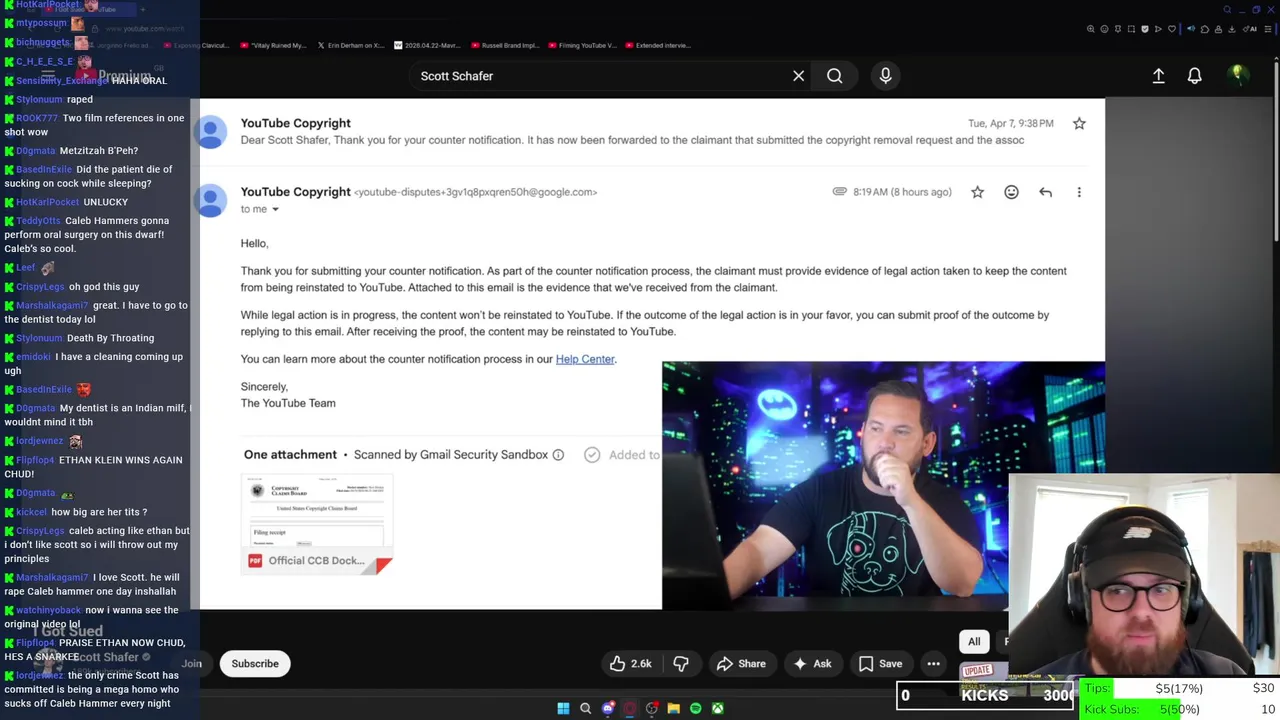The height and width of the screenshot is (720, 1280).
Task: Subscribe to the Scott Shafer channel
Action: coord(255,663)
